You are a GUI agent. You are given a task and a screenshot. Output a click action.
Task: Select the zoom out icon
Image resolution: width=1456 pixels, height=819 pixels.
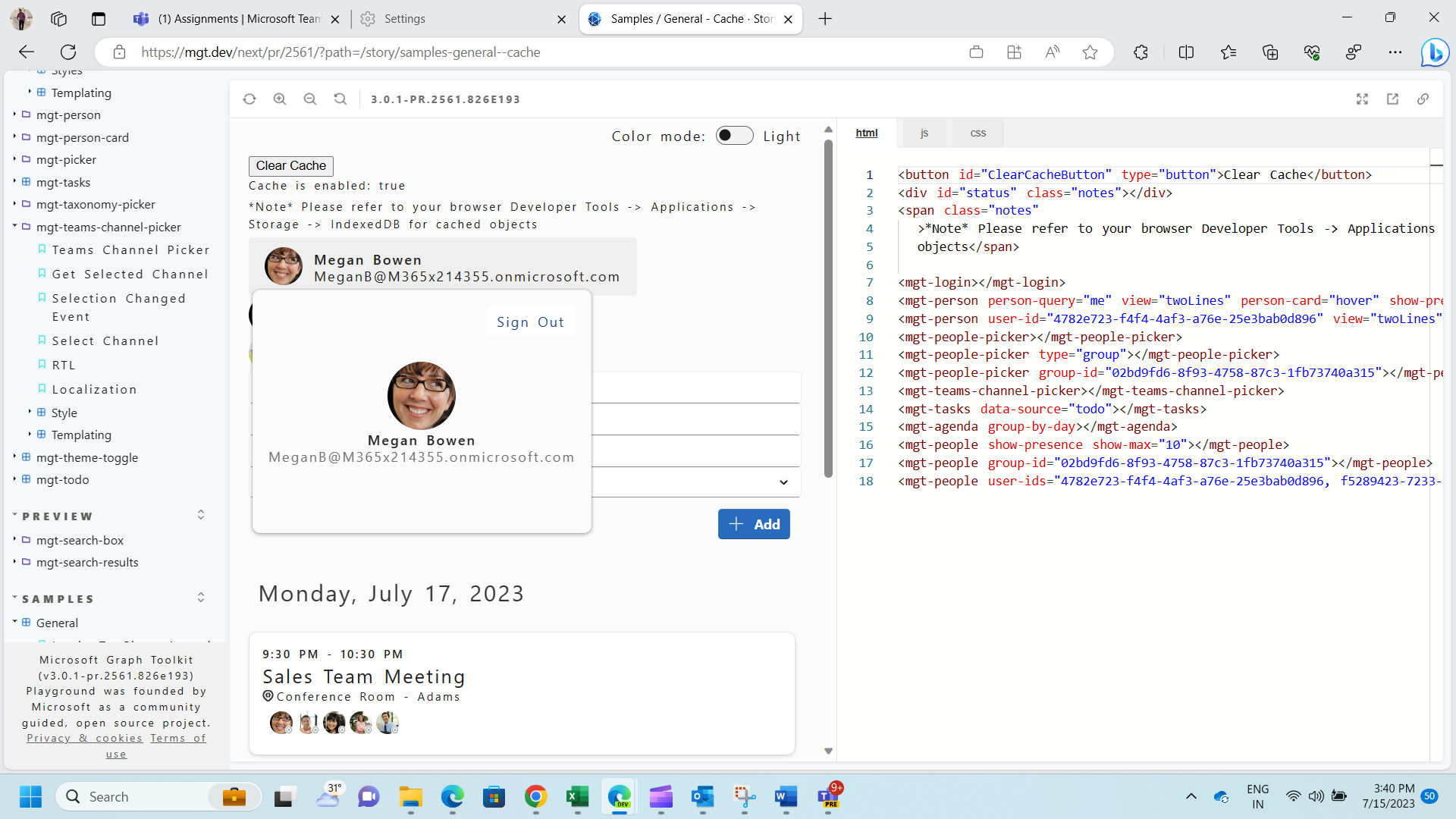click(310, 99)
